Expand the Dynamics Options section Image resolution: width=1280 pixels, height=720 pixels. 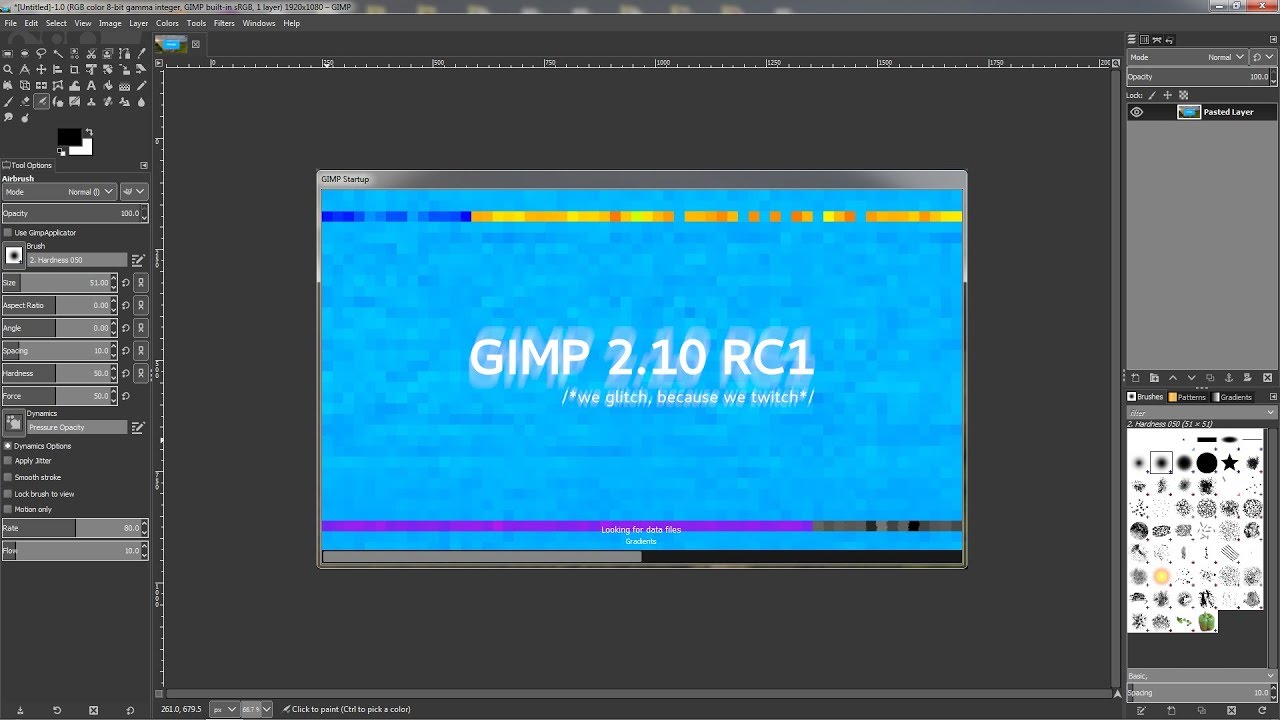point(8,446)
